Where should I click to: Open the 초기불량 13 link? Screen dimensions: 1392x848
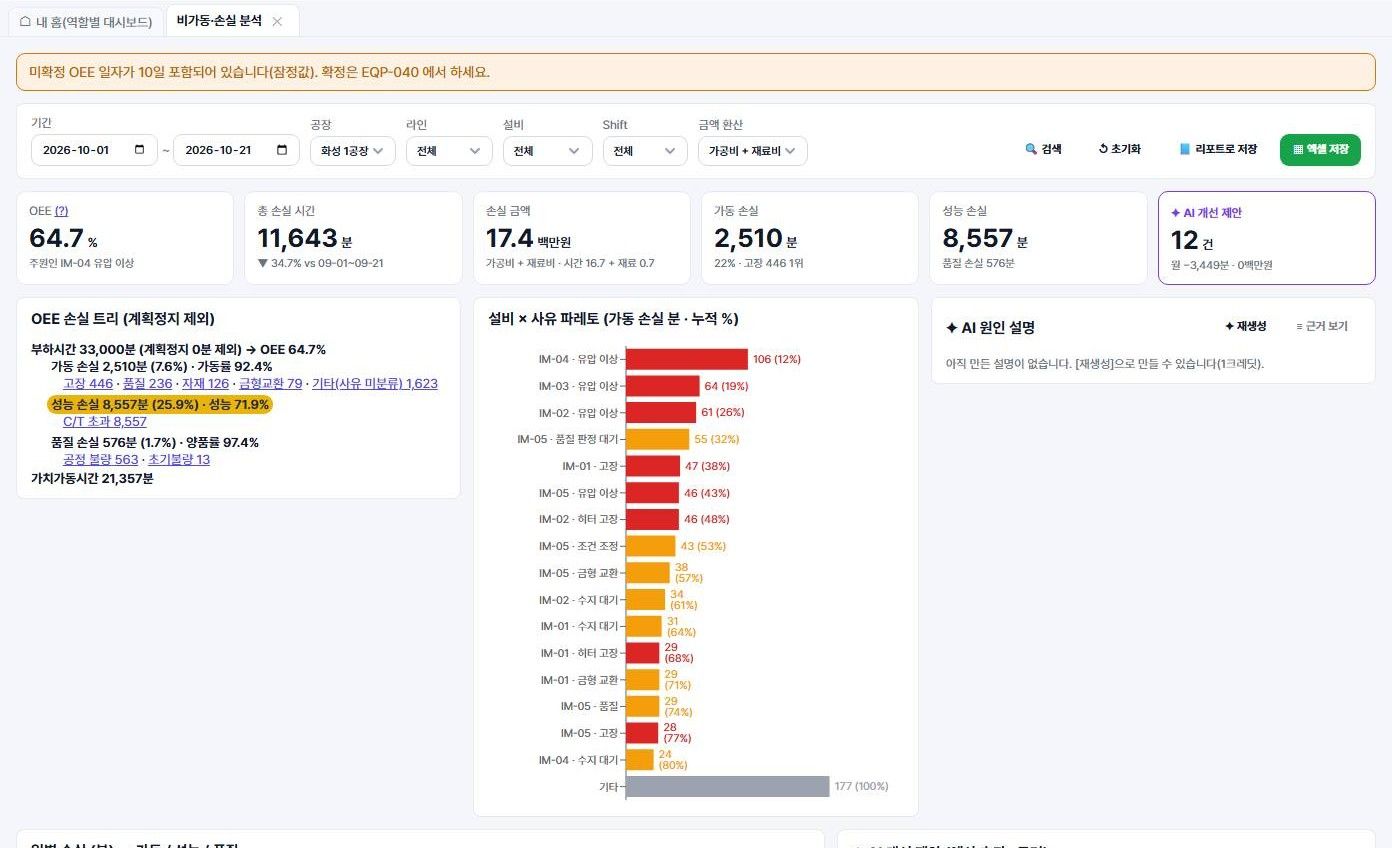[x=179, y=460]
